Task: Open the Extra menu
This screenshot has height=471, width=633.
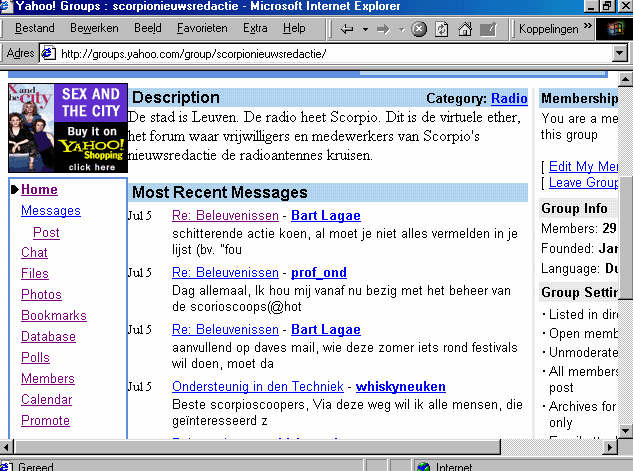Action: pos(255,28)
